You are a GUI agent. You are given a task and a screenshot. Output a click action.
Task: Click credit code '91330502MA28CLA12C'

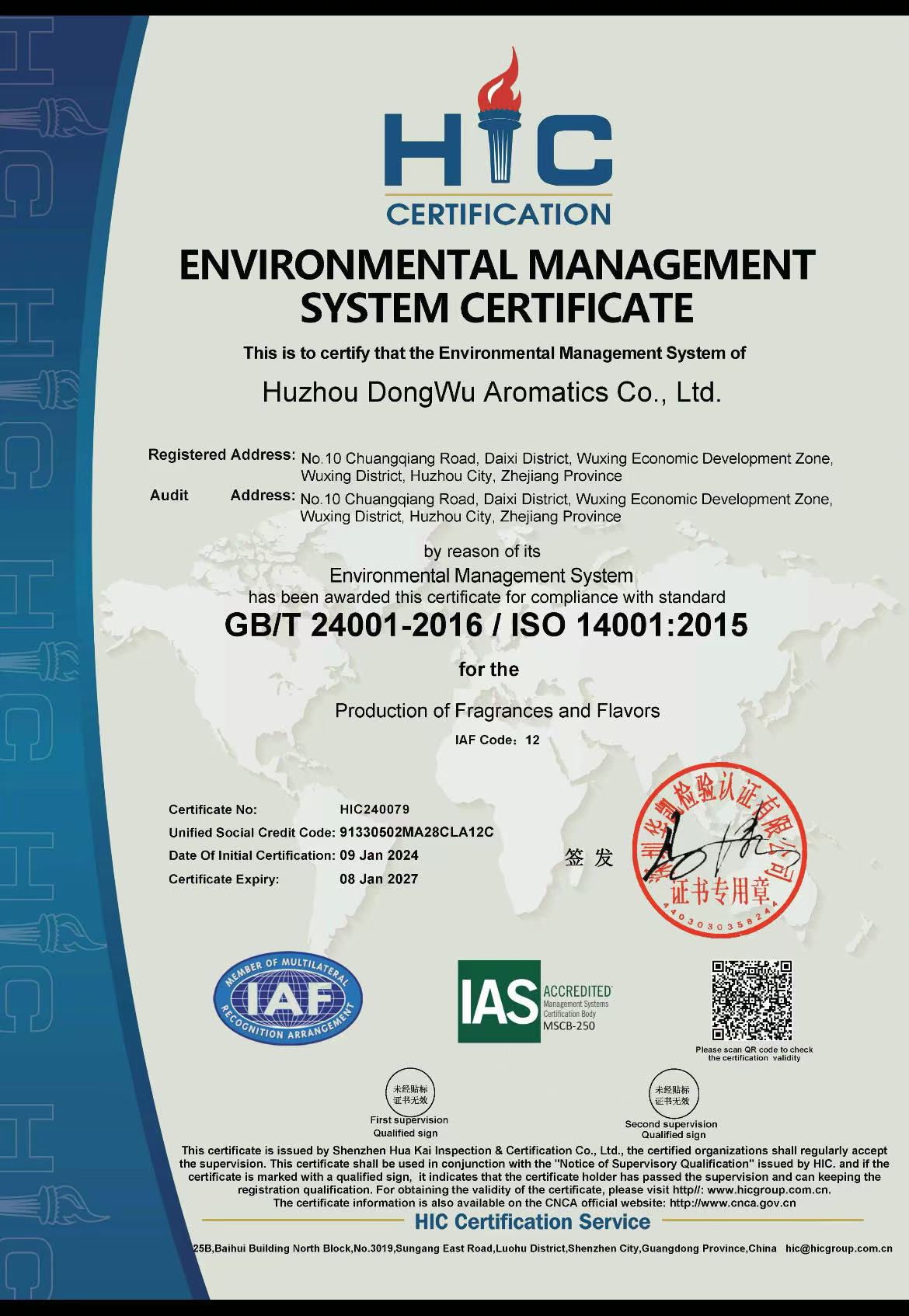point(417,832)
